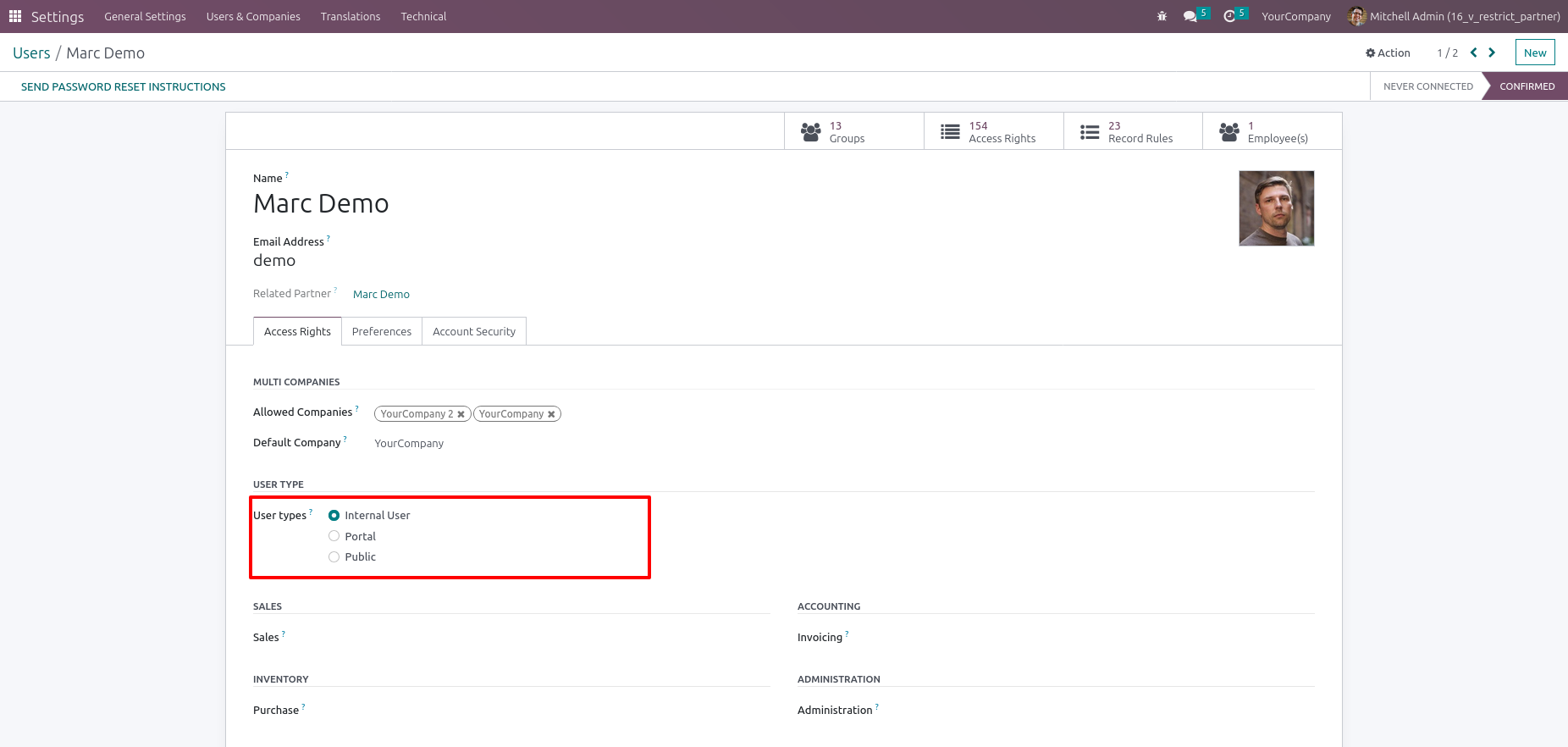This screenshot has height=747, width=1568.
Task: Remove YourCompany 2 tag
Action: [x=461, y=414]
